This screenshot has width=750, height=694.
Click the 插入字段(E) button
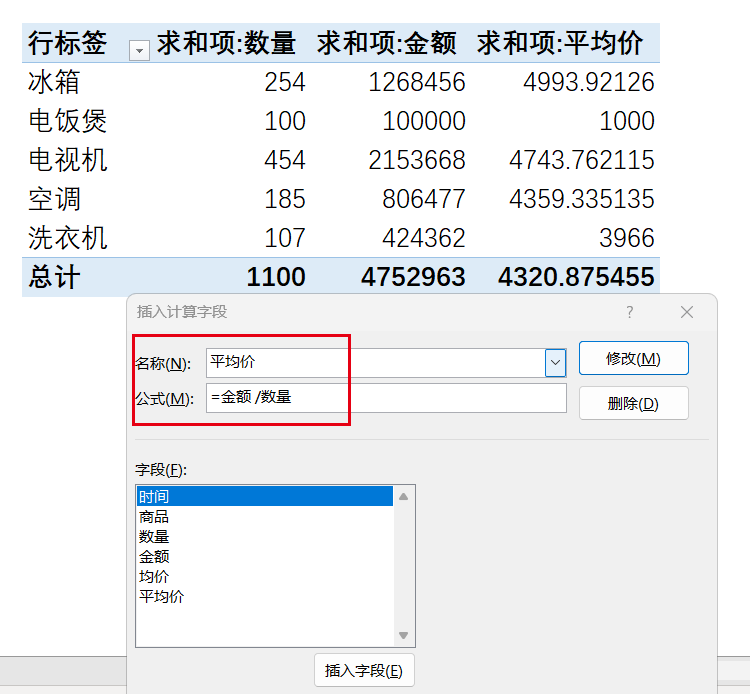[x=364, y=670]
